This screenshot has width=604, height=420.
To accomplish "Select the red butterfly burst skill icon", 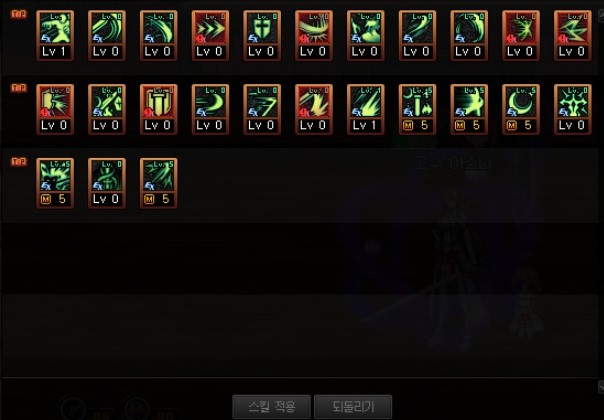I will click(521, 35).
